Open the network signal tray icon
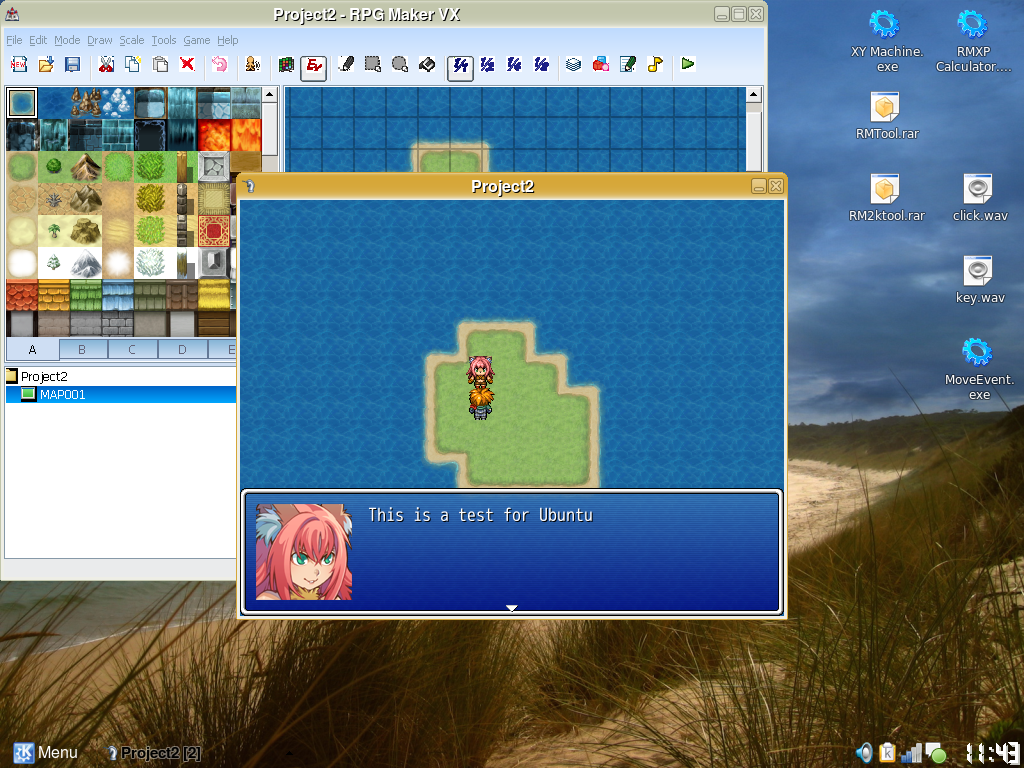 click(x=912, y=753)
